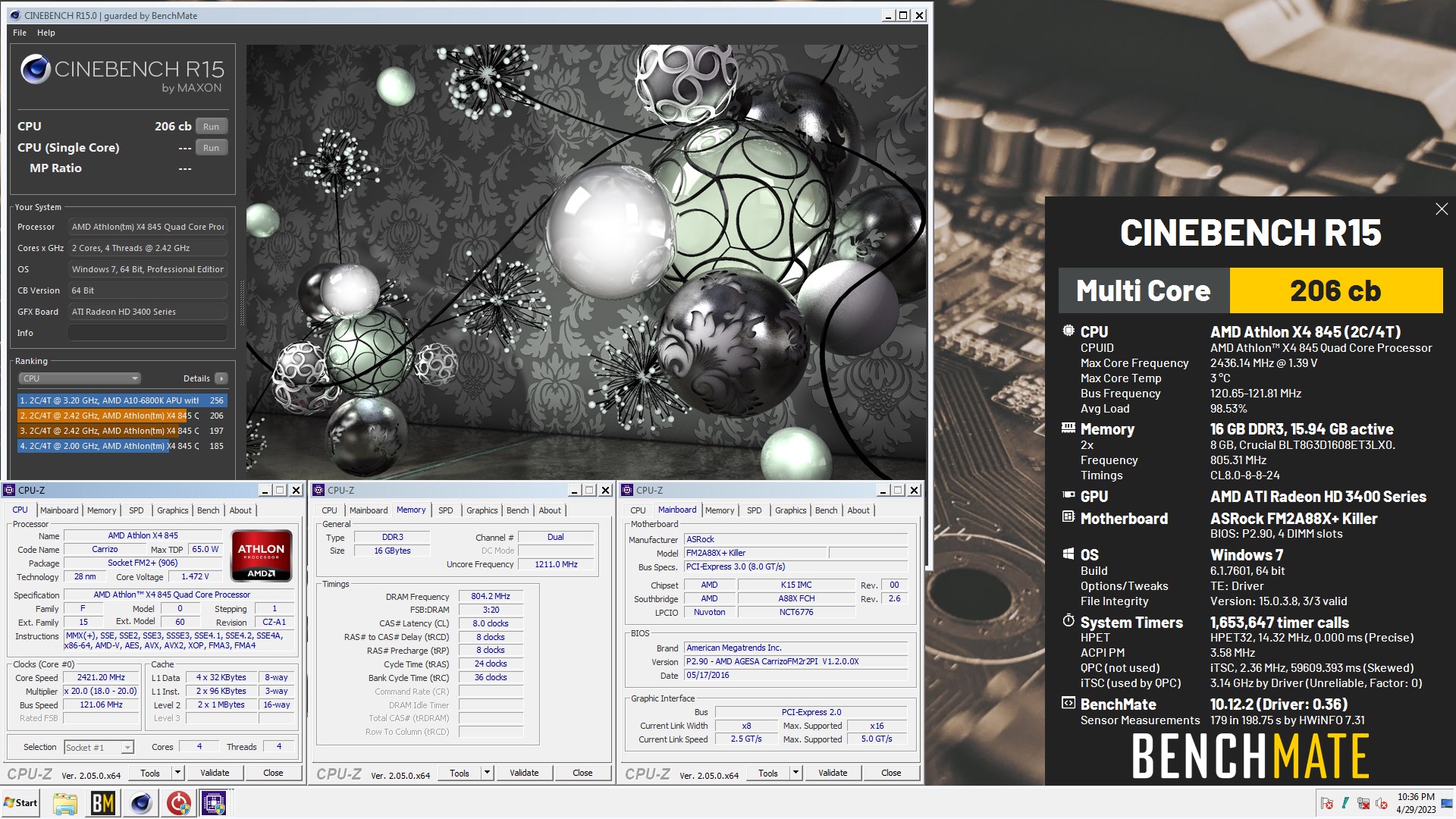1456x819 pixels.
Task: Click the muted volume tray icon
Action: click(1382, 803)
